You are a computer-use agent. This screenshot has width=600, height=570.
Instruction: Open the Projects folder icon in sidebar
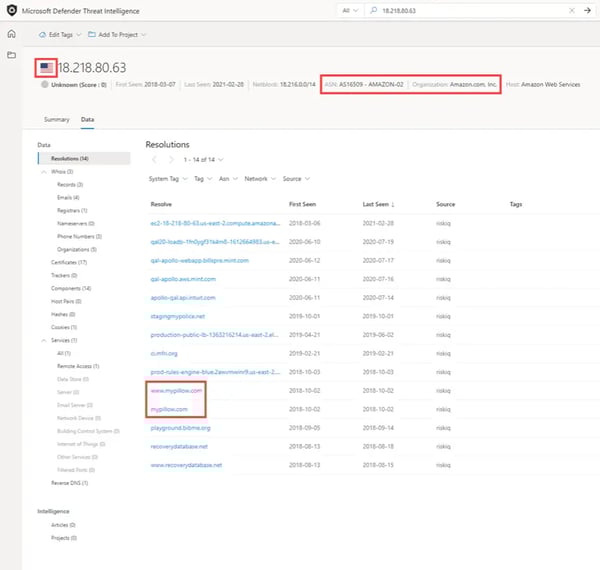click(x=11, y=55)
